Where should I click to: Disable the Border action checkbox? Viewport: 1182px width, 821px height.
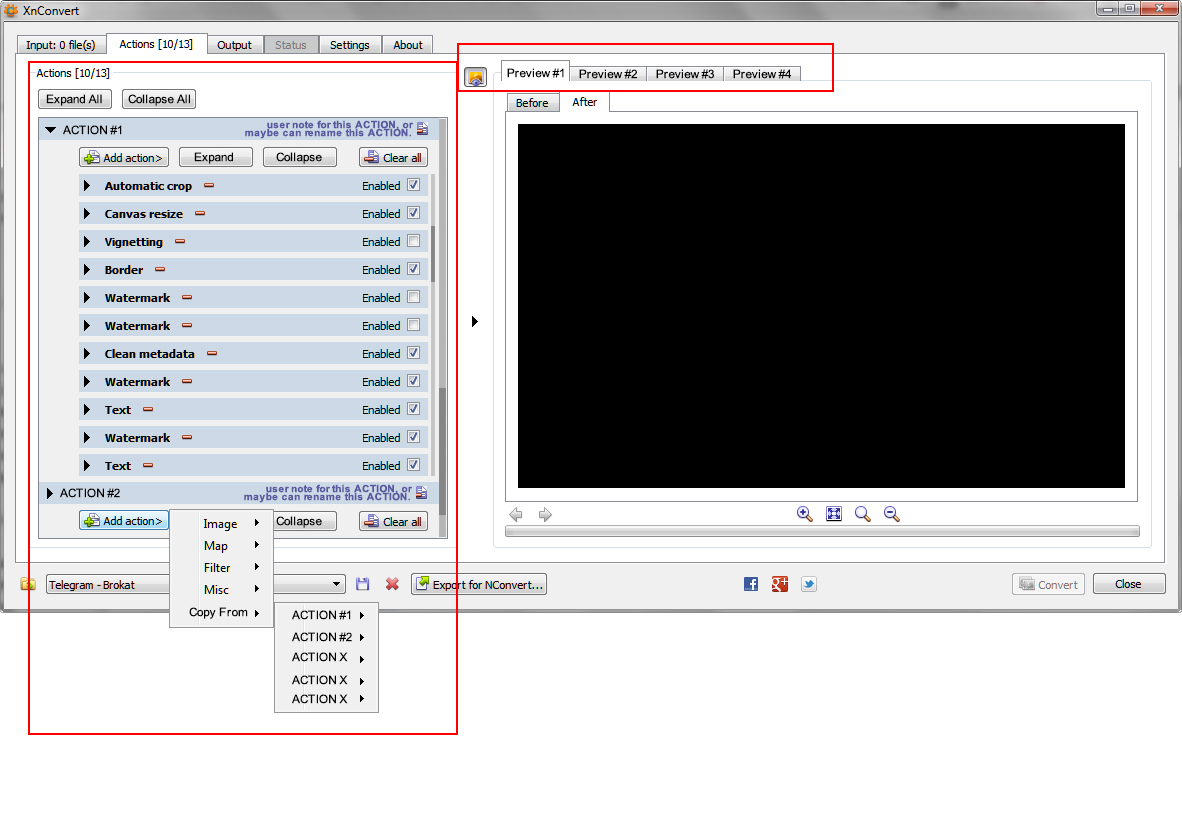pos(413,269)
